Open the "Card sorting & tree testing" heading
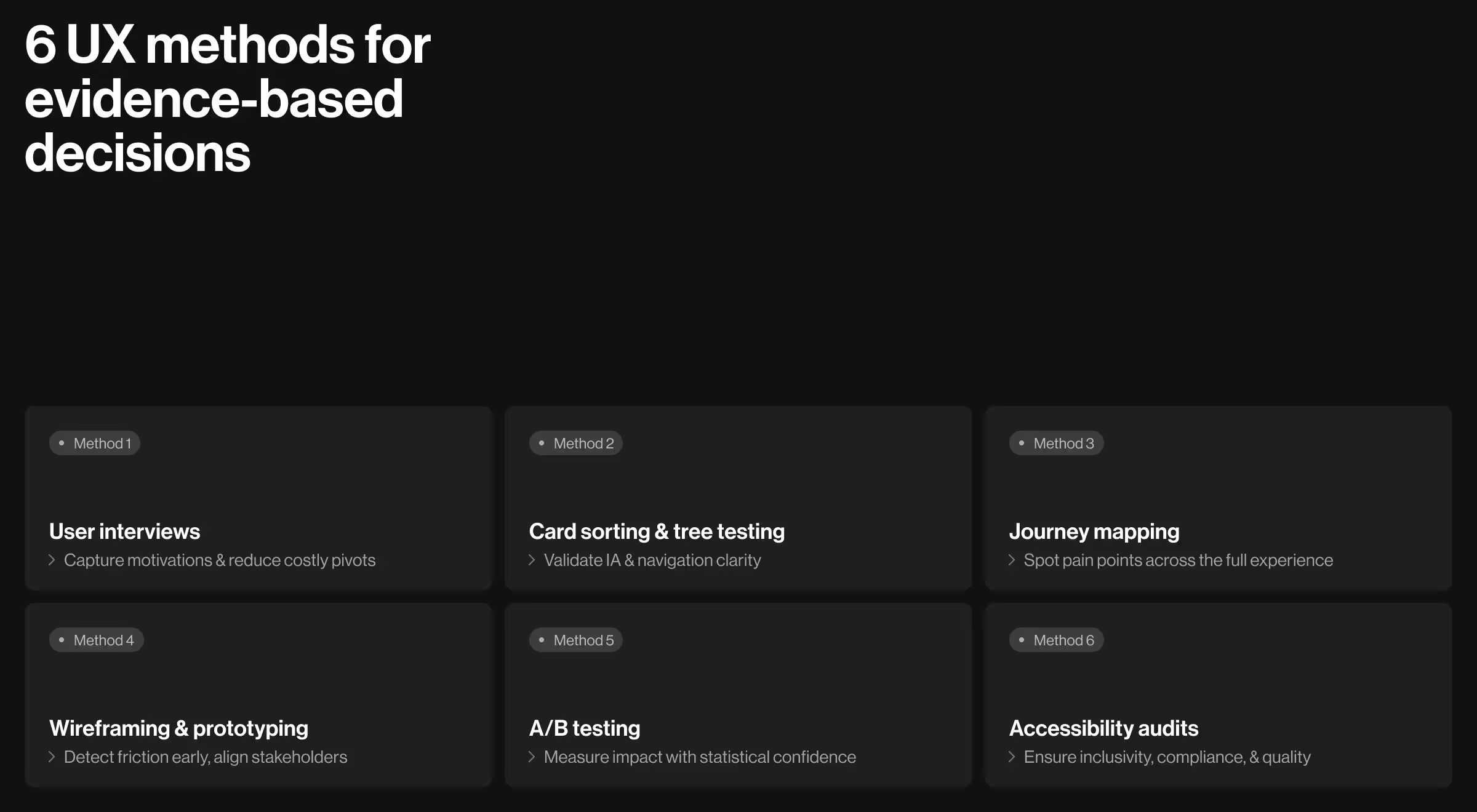 point(657,531)
